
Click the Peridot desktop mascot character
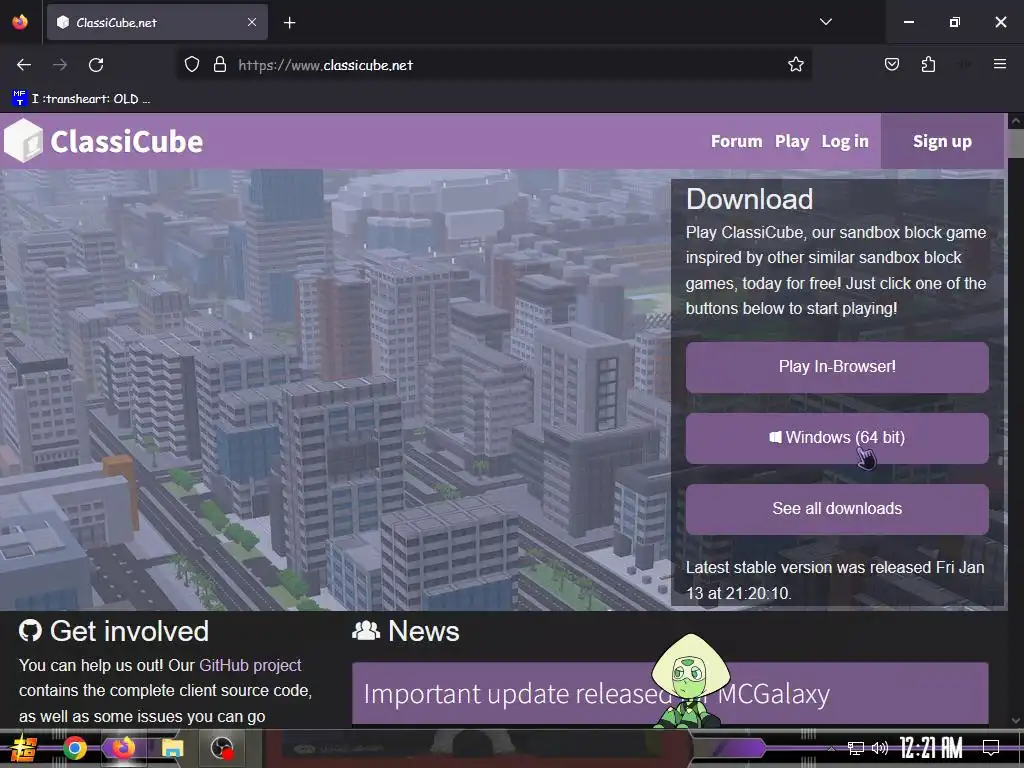pyautogui.click(x=690, y=681)
